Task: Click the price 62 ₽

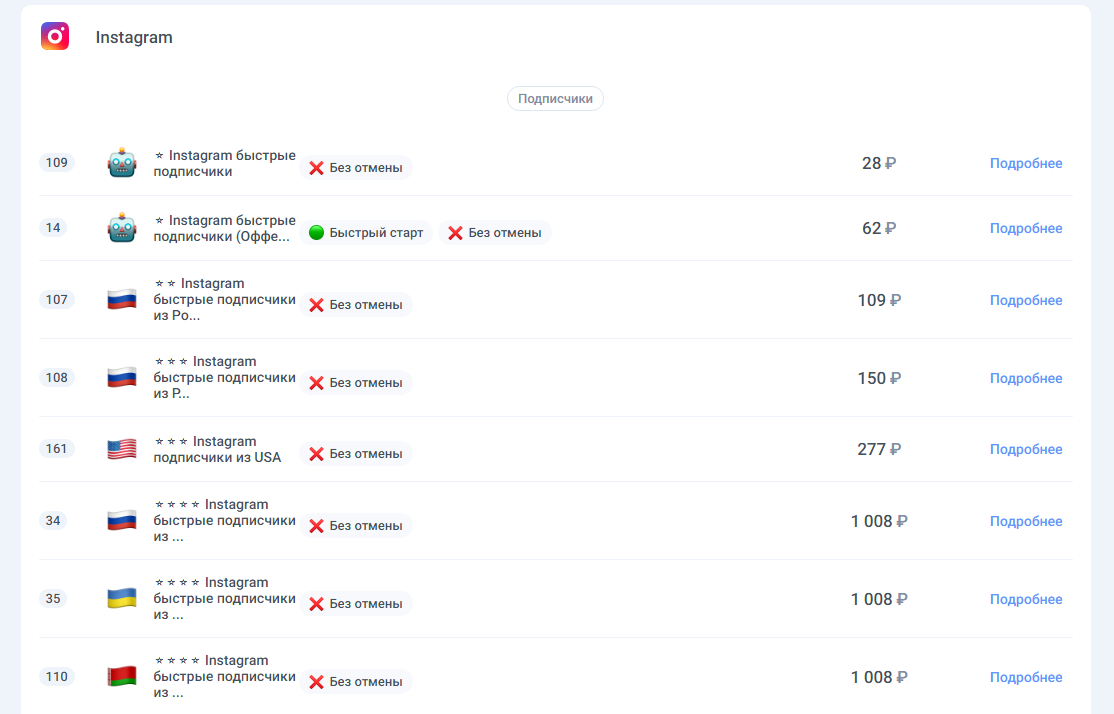Action: pyautogui.click(x=879, y=228)
